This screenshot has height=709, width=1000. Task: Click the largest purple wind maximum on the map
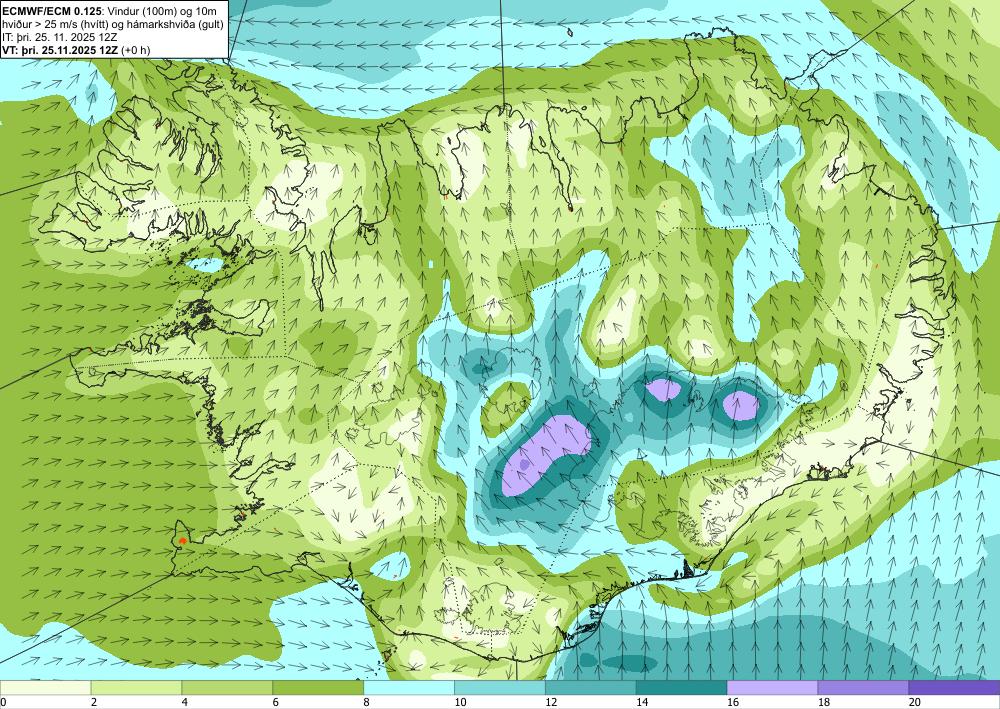click(546, 455)
